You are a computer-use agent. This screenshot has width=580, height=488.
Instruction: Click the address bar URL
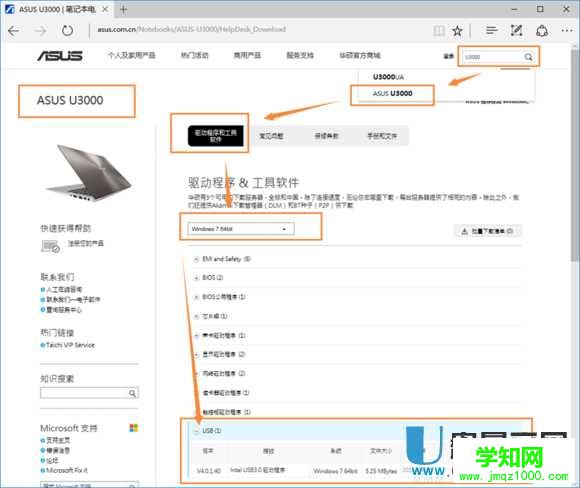(x=191, y=30)
